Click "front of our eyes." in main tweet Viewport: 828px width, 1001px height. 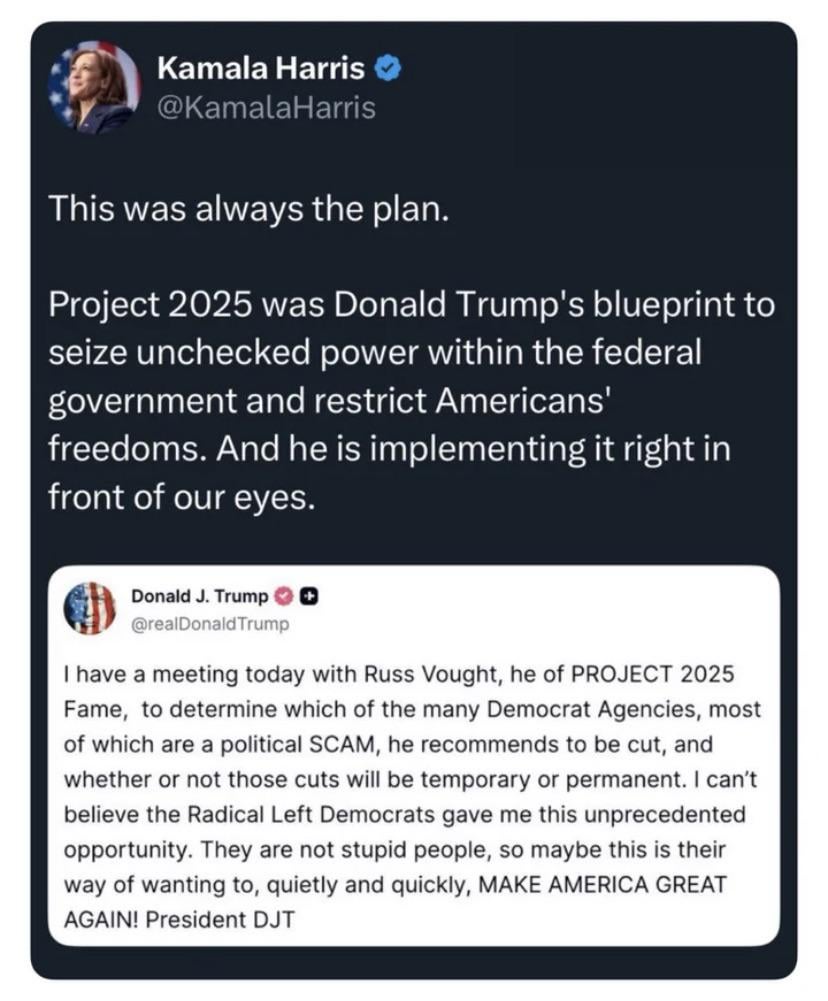pos(182,497)
